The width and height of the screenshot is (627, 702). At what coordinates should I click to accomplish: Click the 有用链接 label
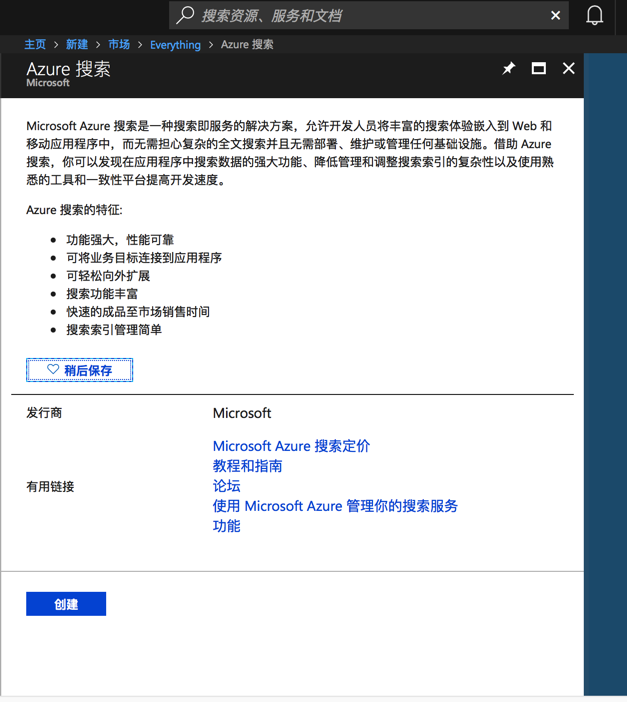coord(50,486)
